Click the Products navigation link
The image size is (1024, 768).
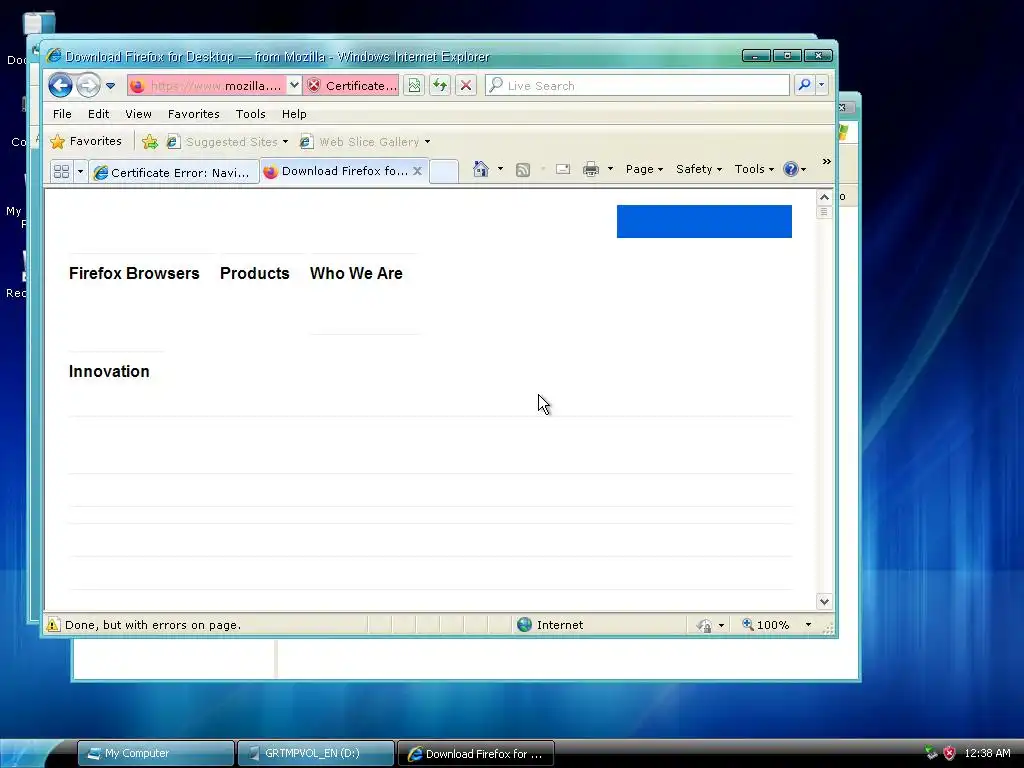[x=255, y=274]
